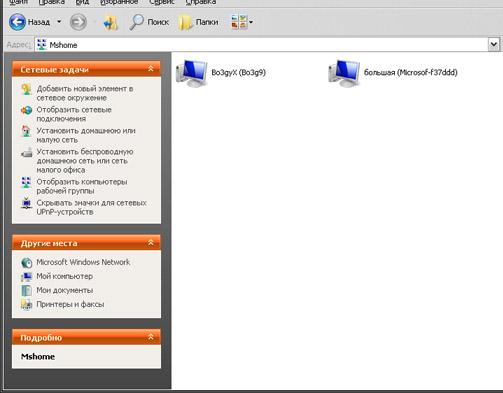Collapse the Сетевые задачи panel
Screen dimensions: 503x393
point(151,69)
